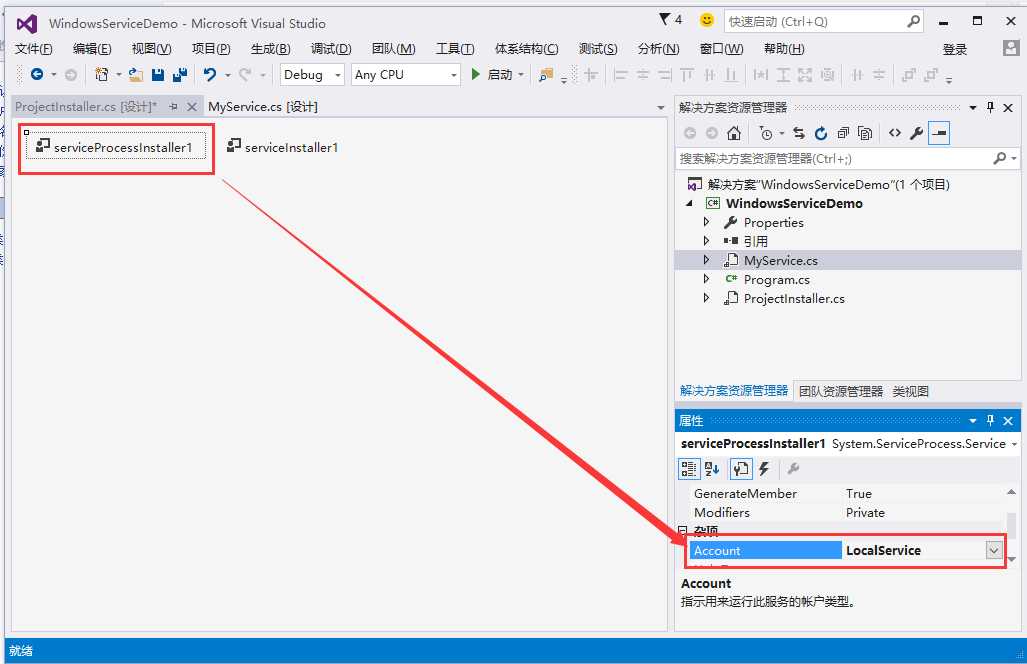The width and height of the screenshot is (1027, 664).
Task: Select the Modifiers property row
Action: pyautogui.click(x=846, y=513)
